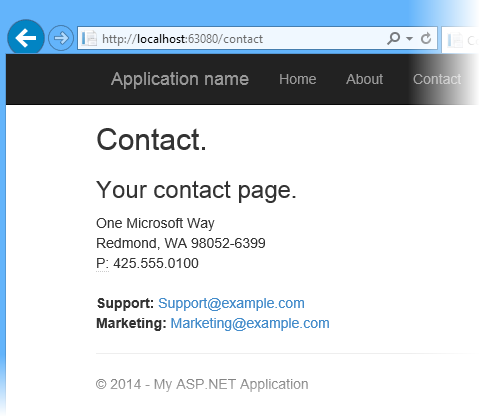Refresh the page using the reload icon
The image size is (480, 417).
(x=426, y=38)
